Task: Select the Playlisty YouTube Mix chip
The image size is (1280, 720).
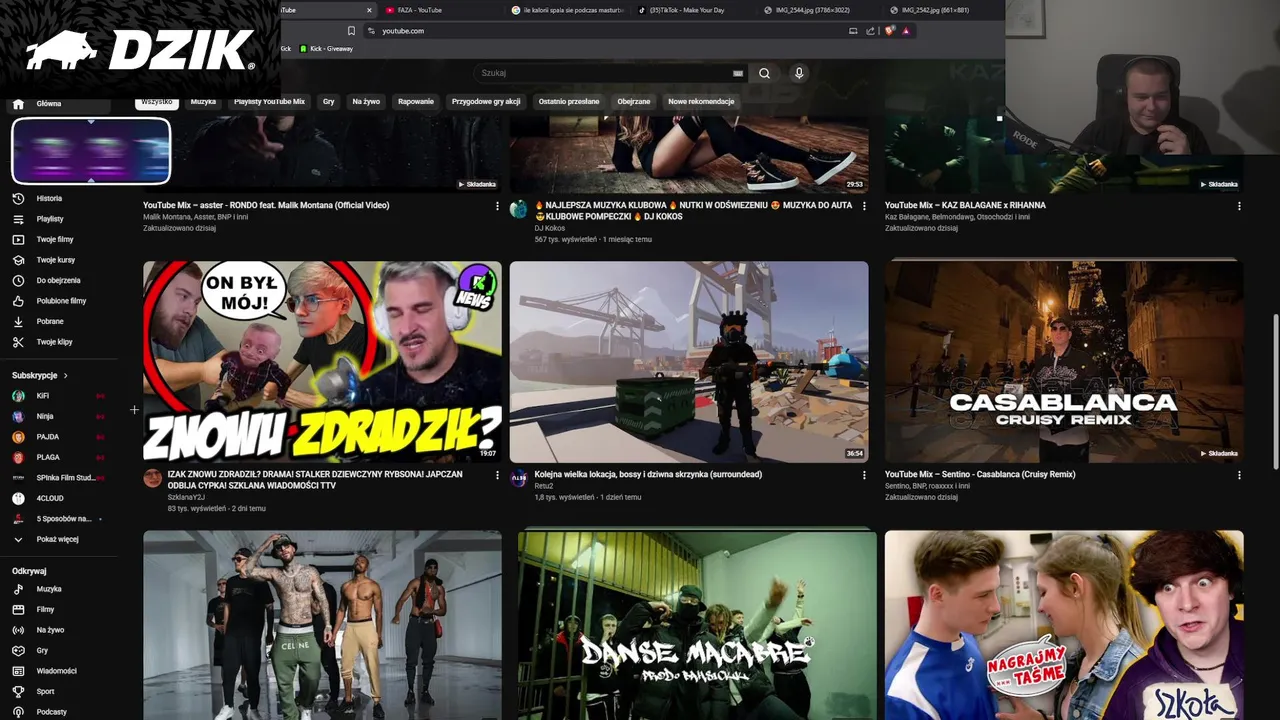Action: 269,102
